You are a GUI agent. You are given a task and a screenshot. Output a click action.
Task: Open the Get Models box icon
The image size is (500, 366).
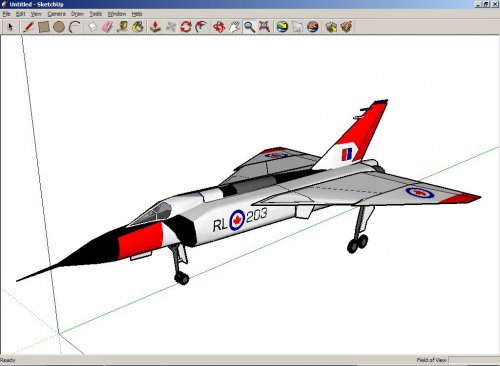(x=331, y=27)
